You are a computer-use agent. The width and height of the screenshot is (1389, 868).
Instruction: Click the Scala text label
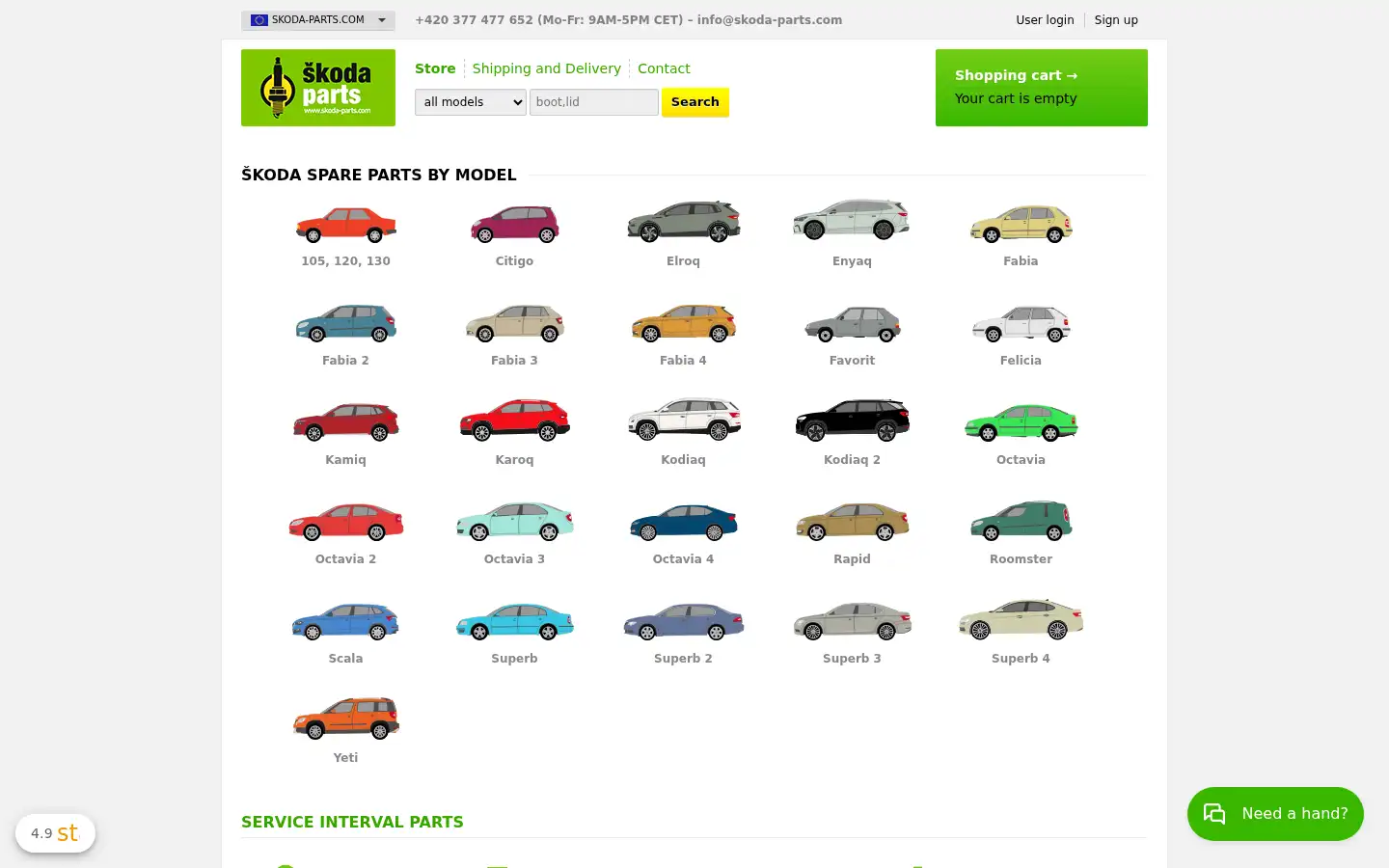point(345,659)
